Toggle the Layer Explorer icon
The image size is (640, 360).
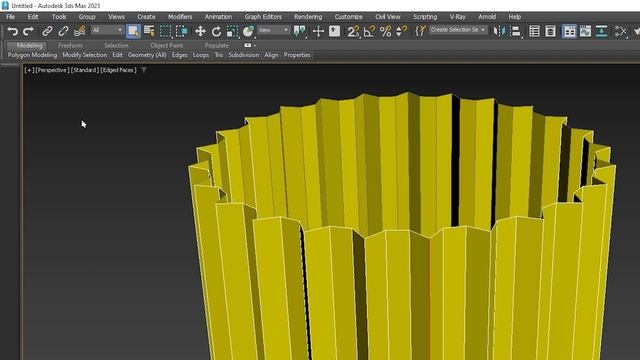coord(550,31)
